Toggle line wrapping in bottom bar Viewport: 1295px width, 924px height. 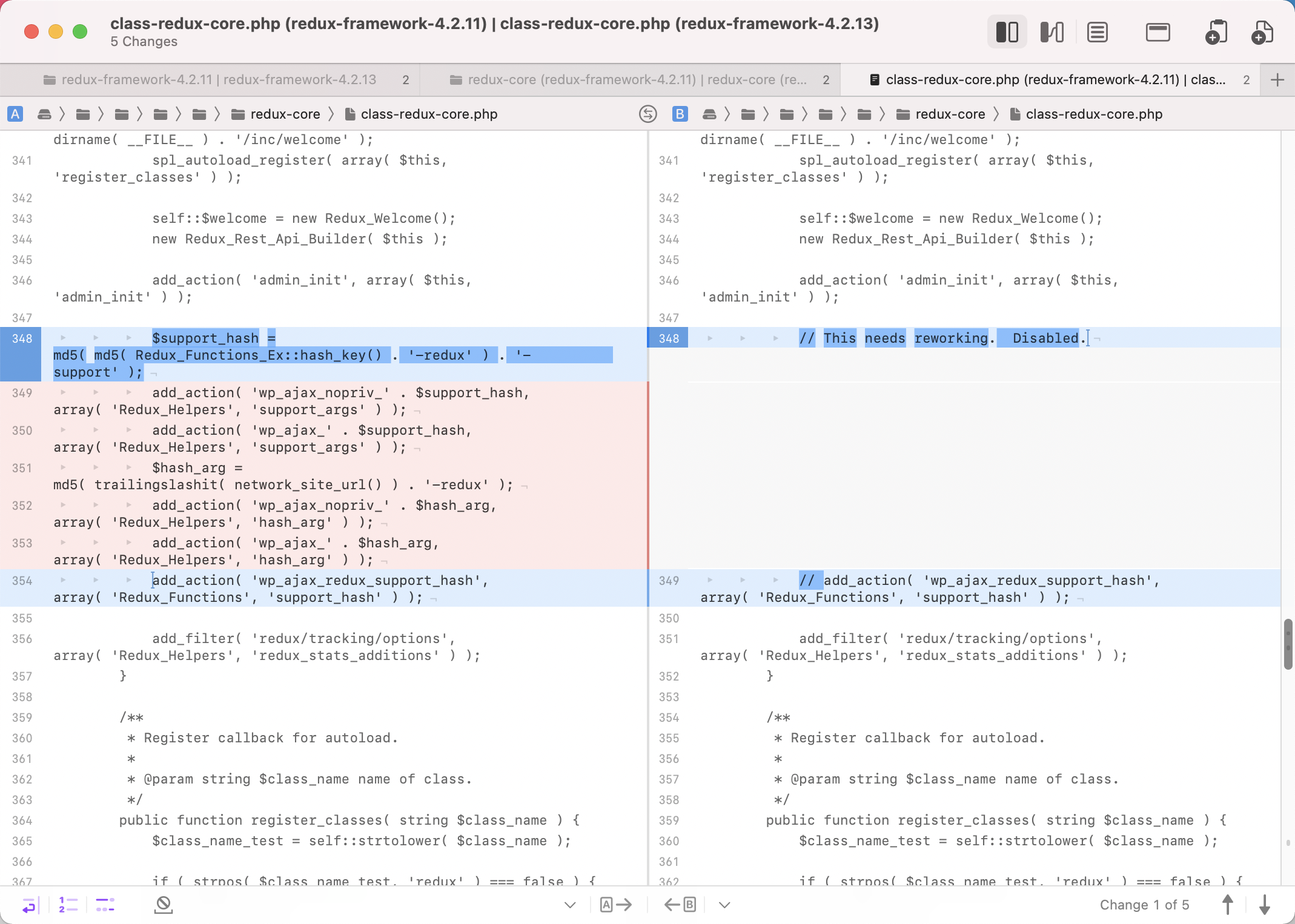click(30, 905)
